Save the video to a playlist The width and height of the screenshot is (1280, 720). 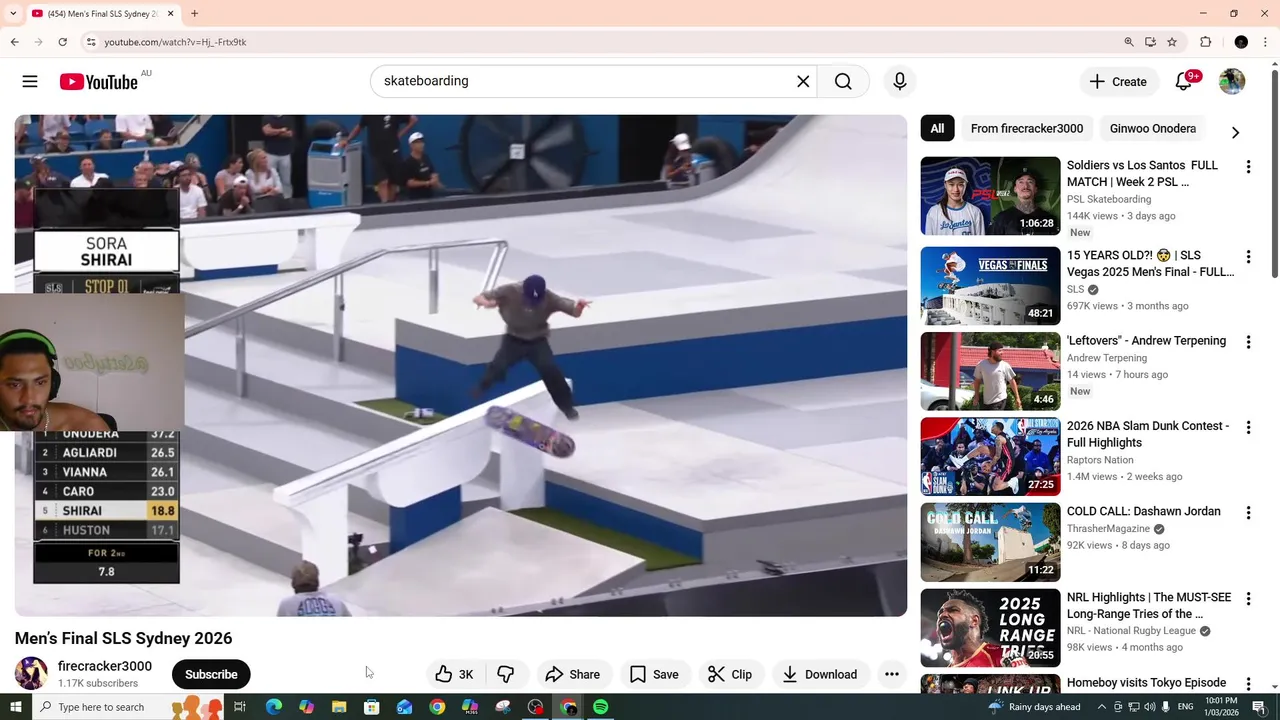pos(654,674)
